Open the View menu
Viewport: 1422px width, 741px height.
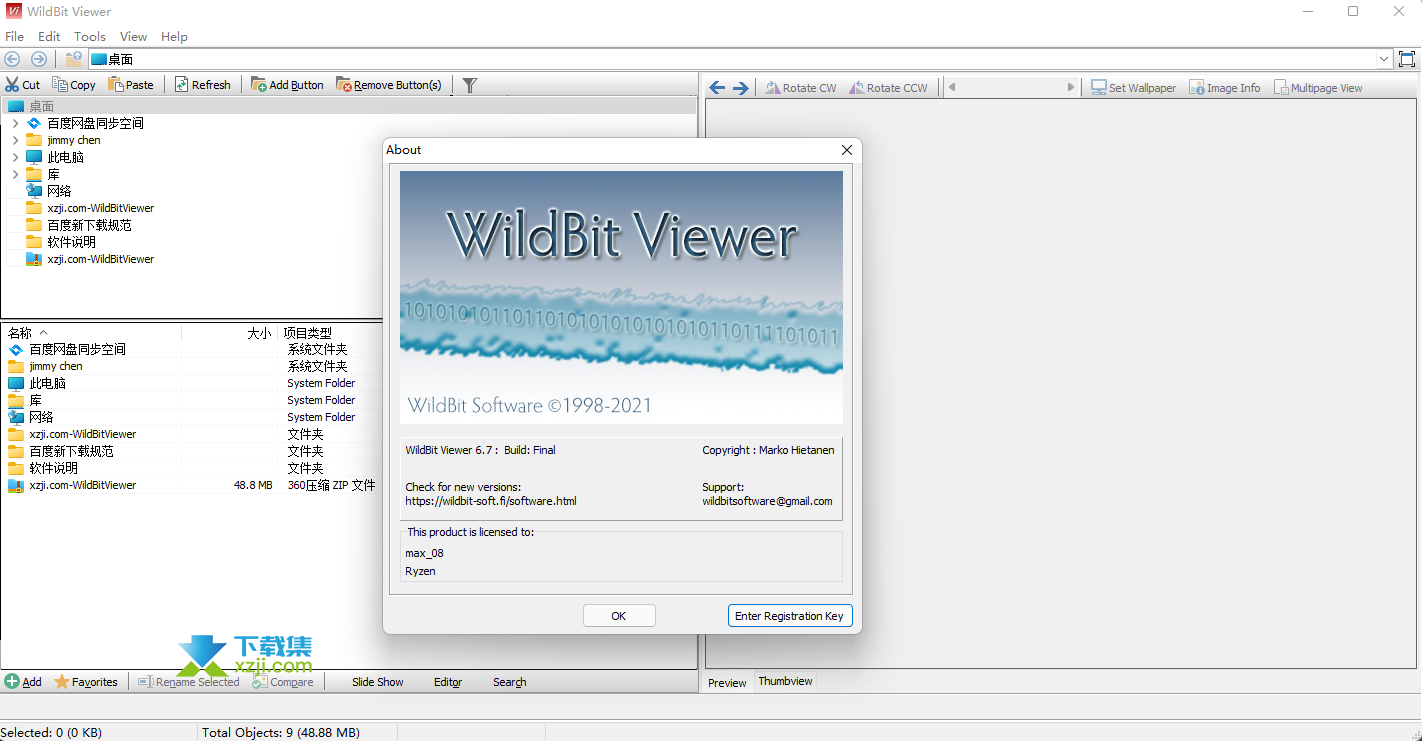click(x=133, y=36)
